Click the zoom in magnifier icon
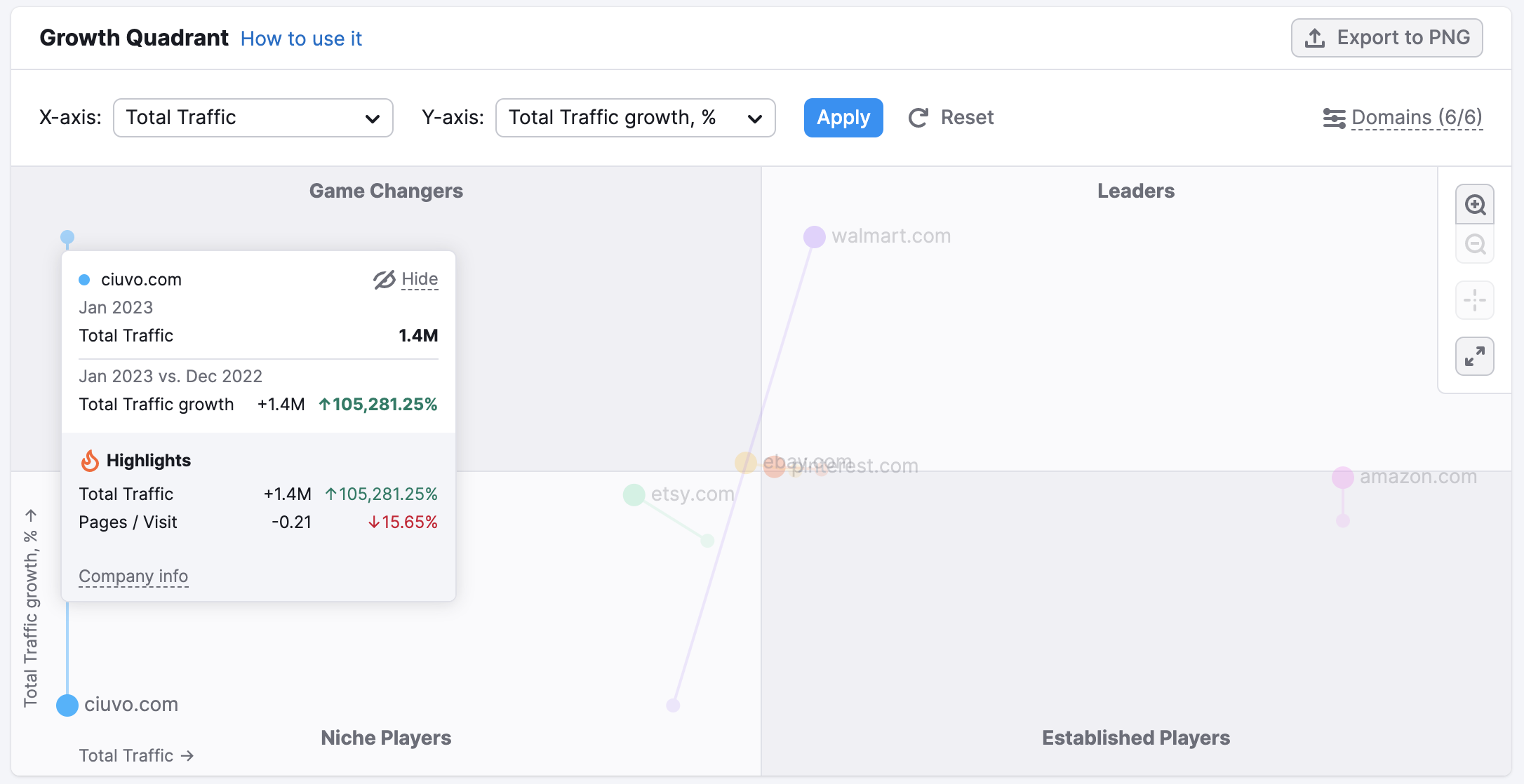 (1475, 205)
